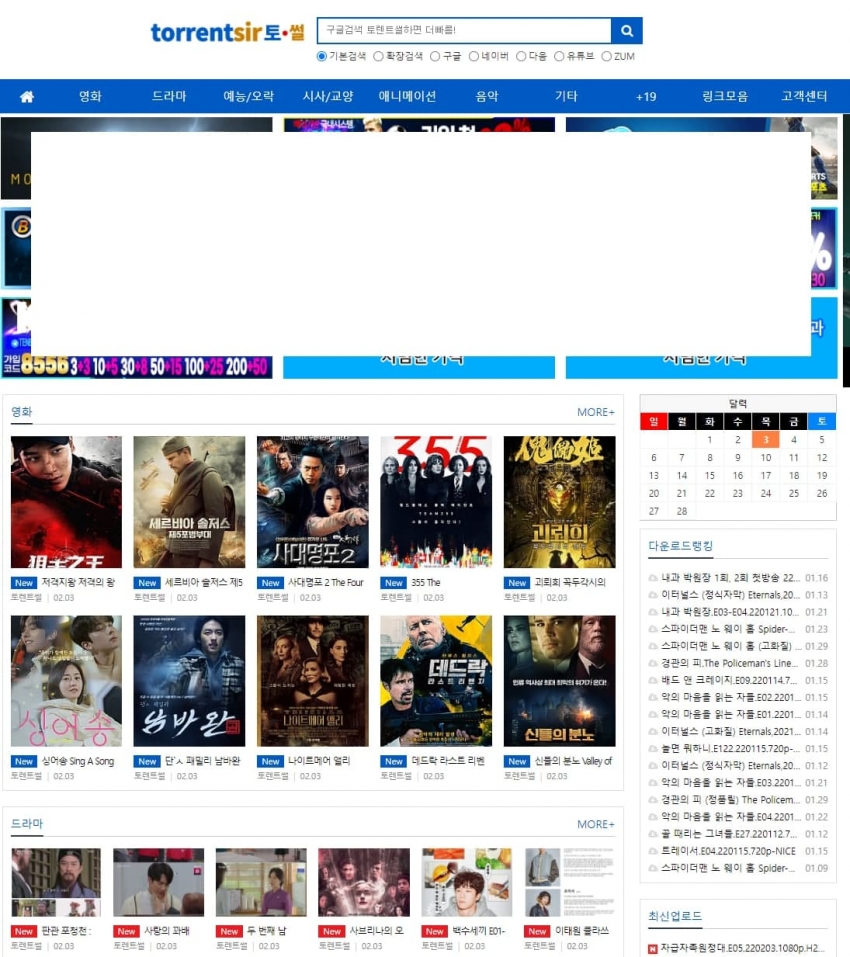Click the 데드락 라스트 리벤 title link
Screen dimensions: 850x957
point(448,762)
